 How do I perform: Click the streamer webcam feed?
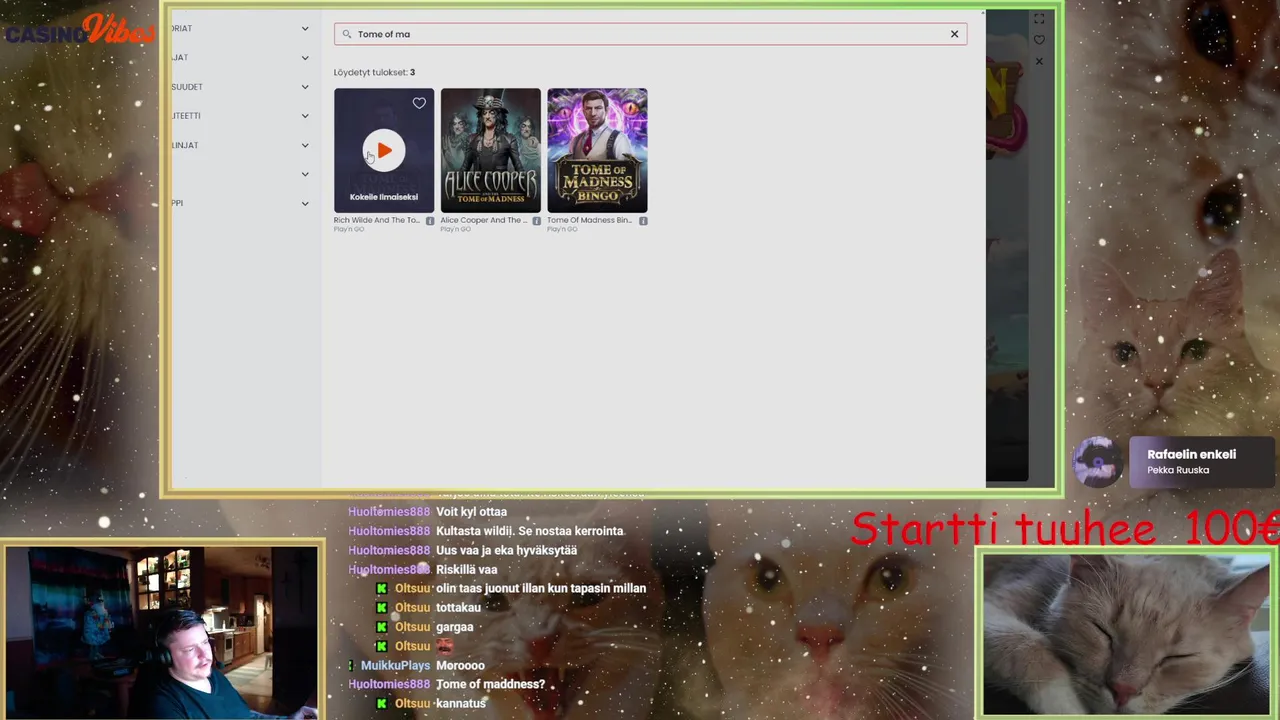click(x=161, y=632)
